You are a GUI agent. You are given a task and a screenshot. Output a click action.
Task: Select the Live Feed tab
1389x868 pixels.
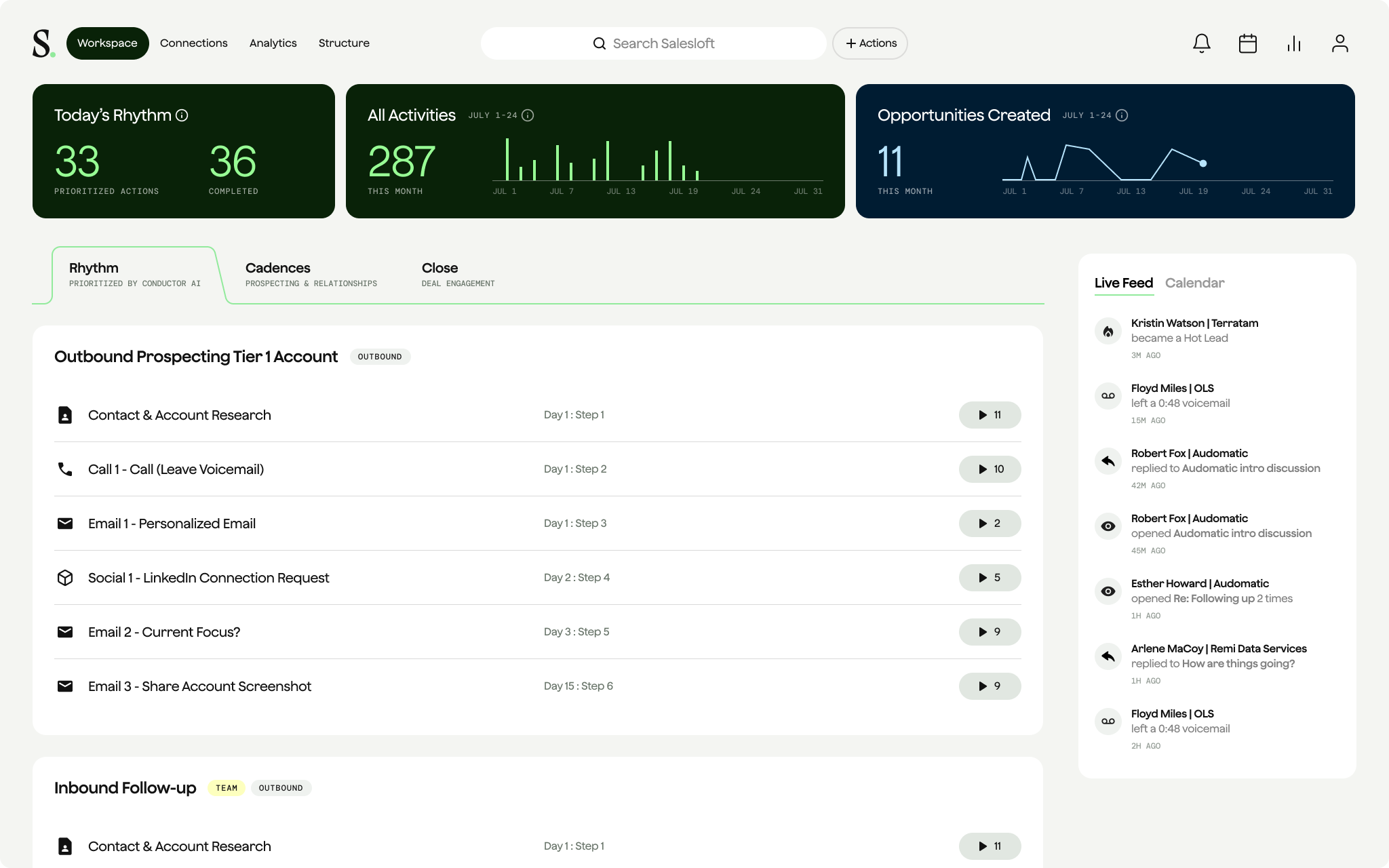1124,283
